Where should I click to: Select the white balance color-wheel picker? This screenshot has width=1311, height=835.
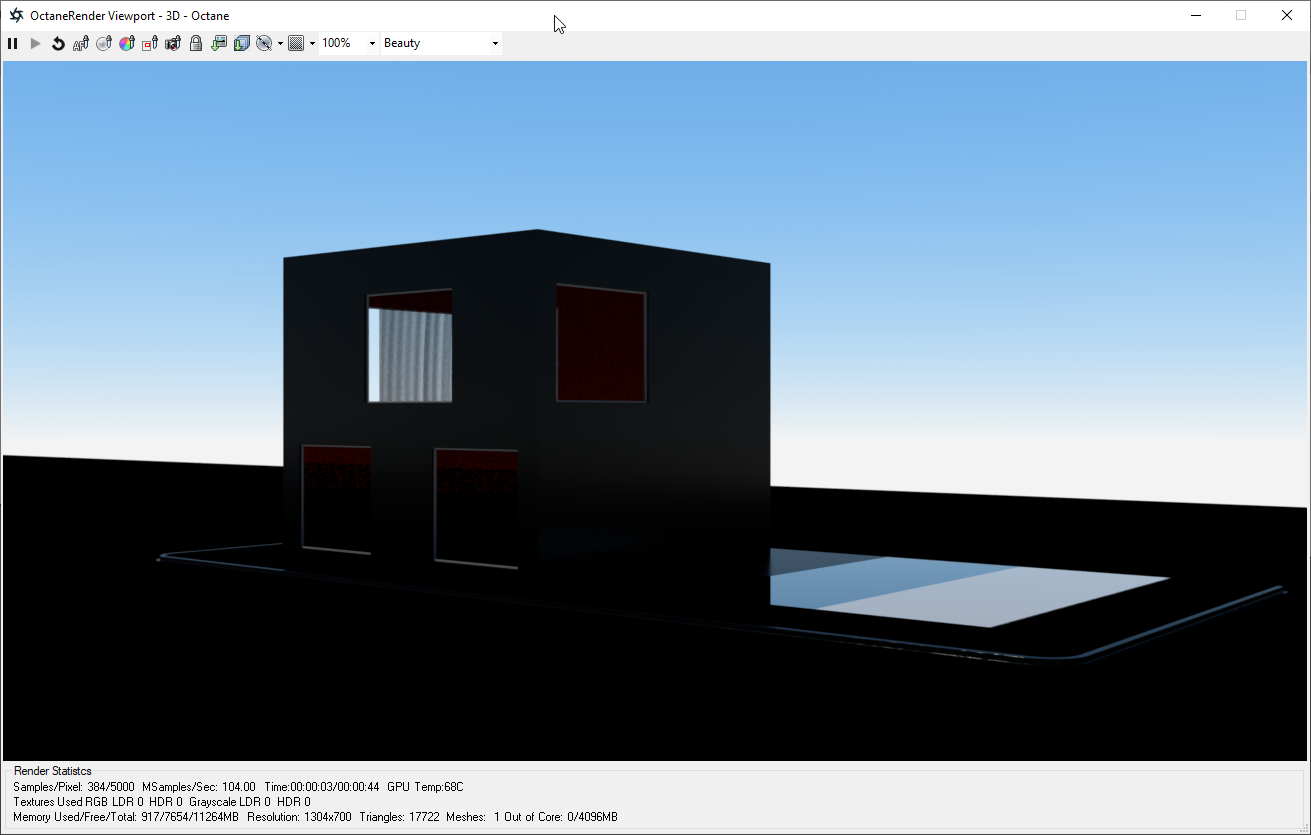pyautogui.click(x=127, y=43)
